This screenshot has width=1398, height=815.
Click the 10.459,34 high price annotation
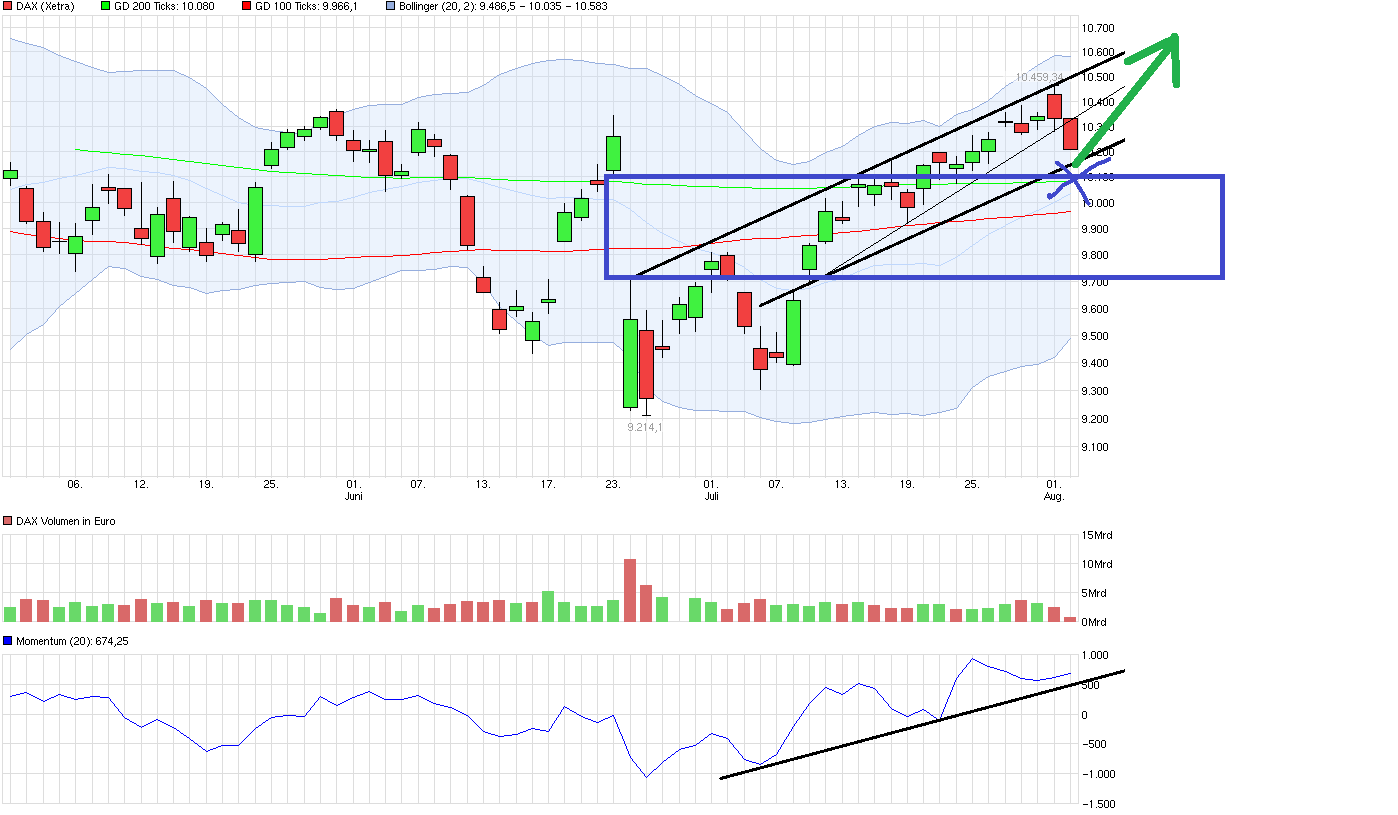click(x=1039, y=77)
